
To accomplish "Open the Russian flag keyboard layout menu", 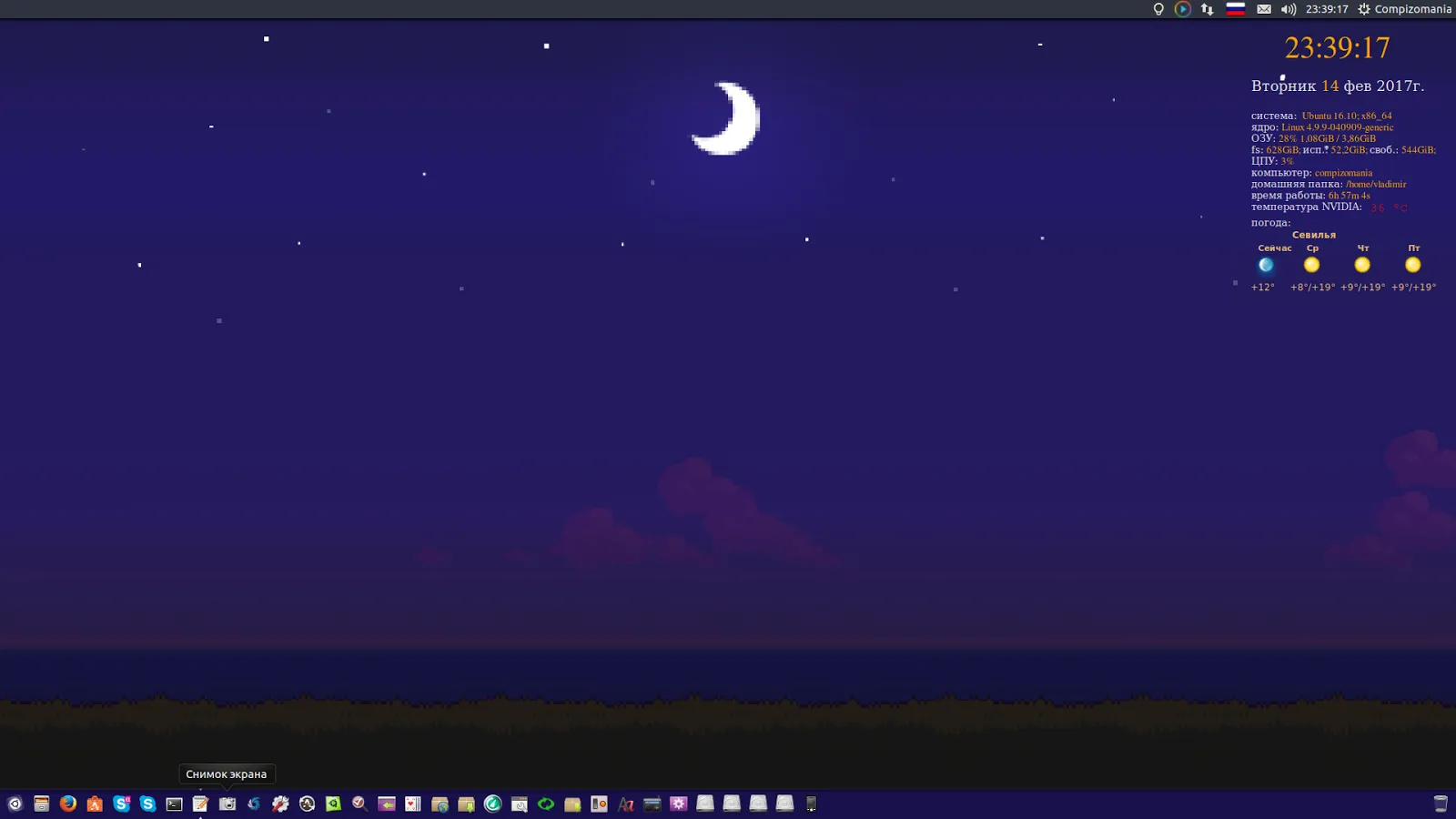I will pos(1235,9).
